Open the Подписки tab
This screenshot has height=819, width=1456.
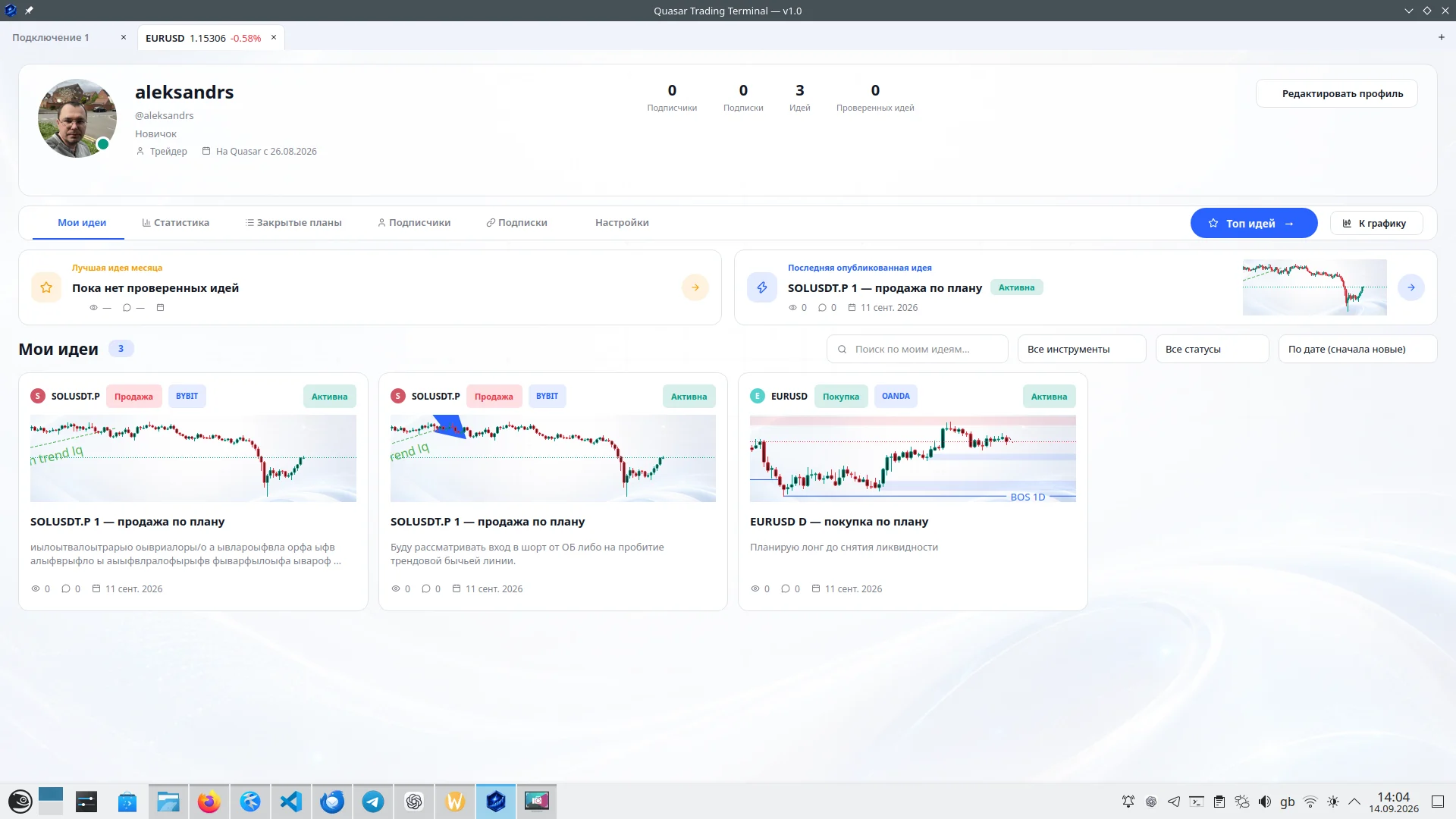coord(516,223)
